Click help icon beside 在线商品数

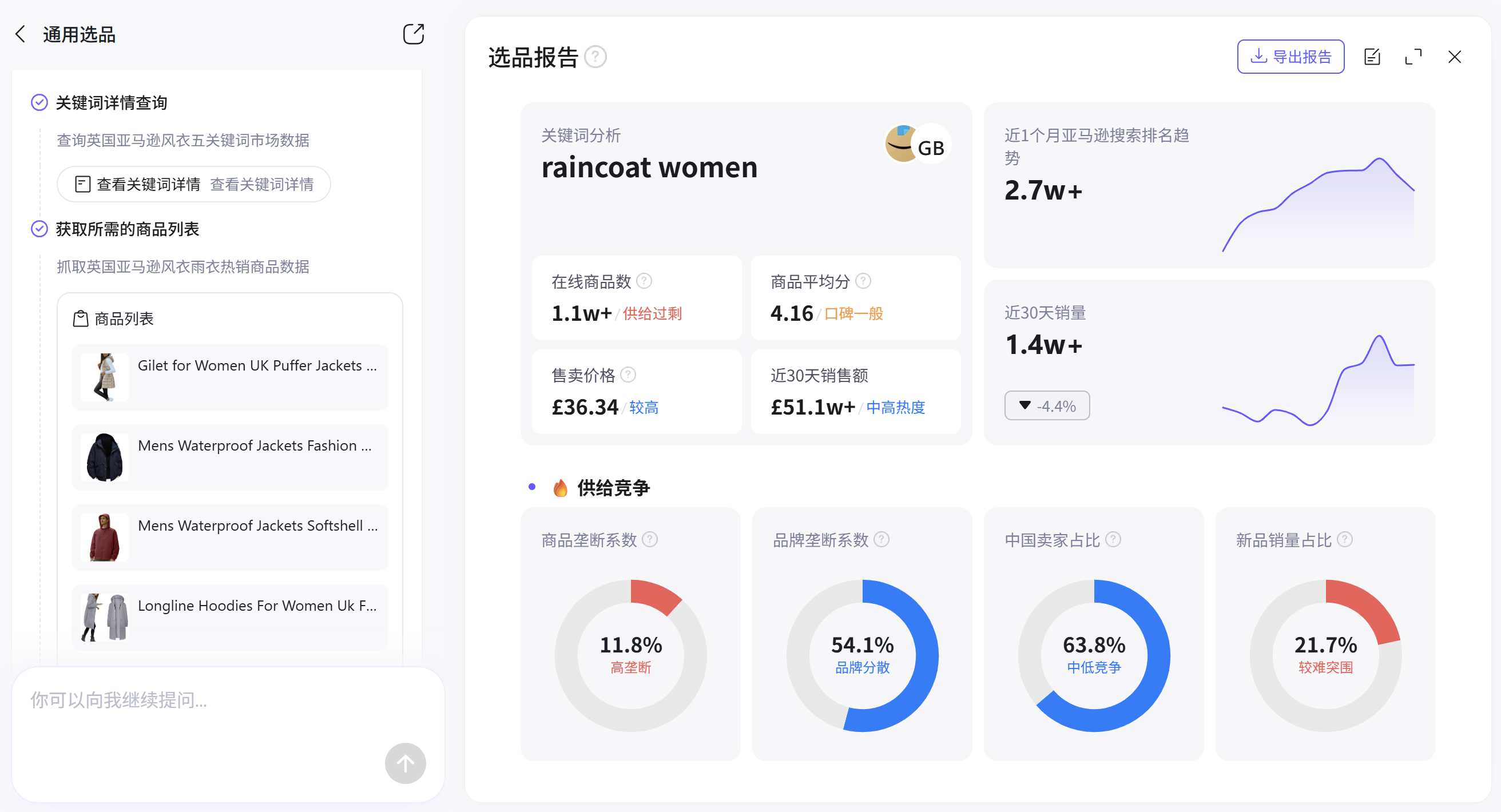pos(644,281)
